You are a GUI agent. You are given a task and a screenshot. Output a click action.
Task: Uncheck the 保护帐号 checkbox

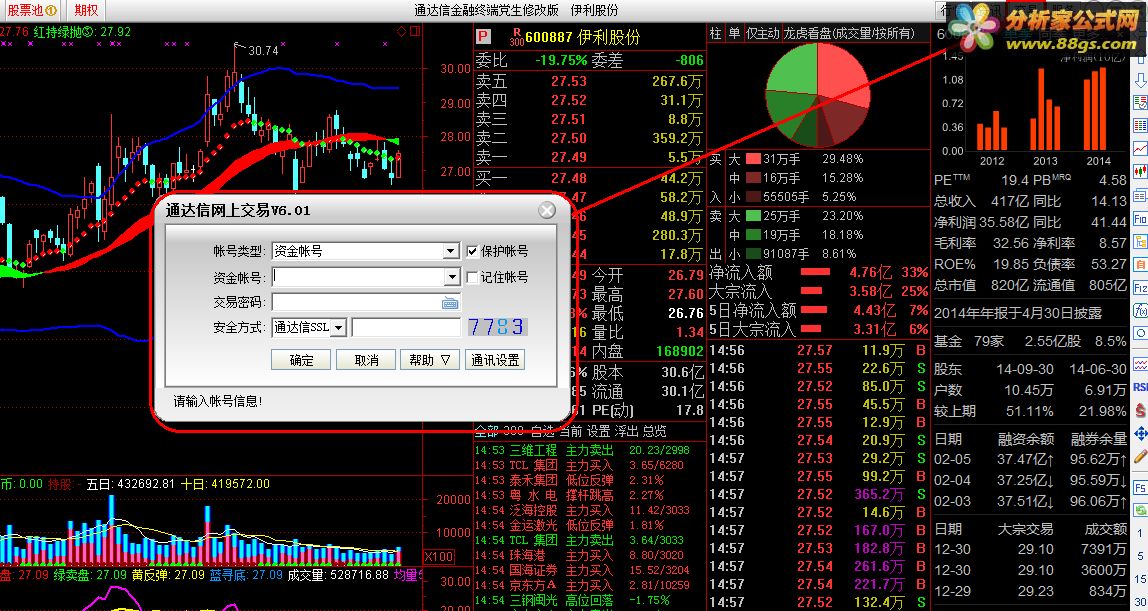(x=472, y=251)
